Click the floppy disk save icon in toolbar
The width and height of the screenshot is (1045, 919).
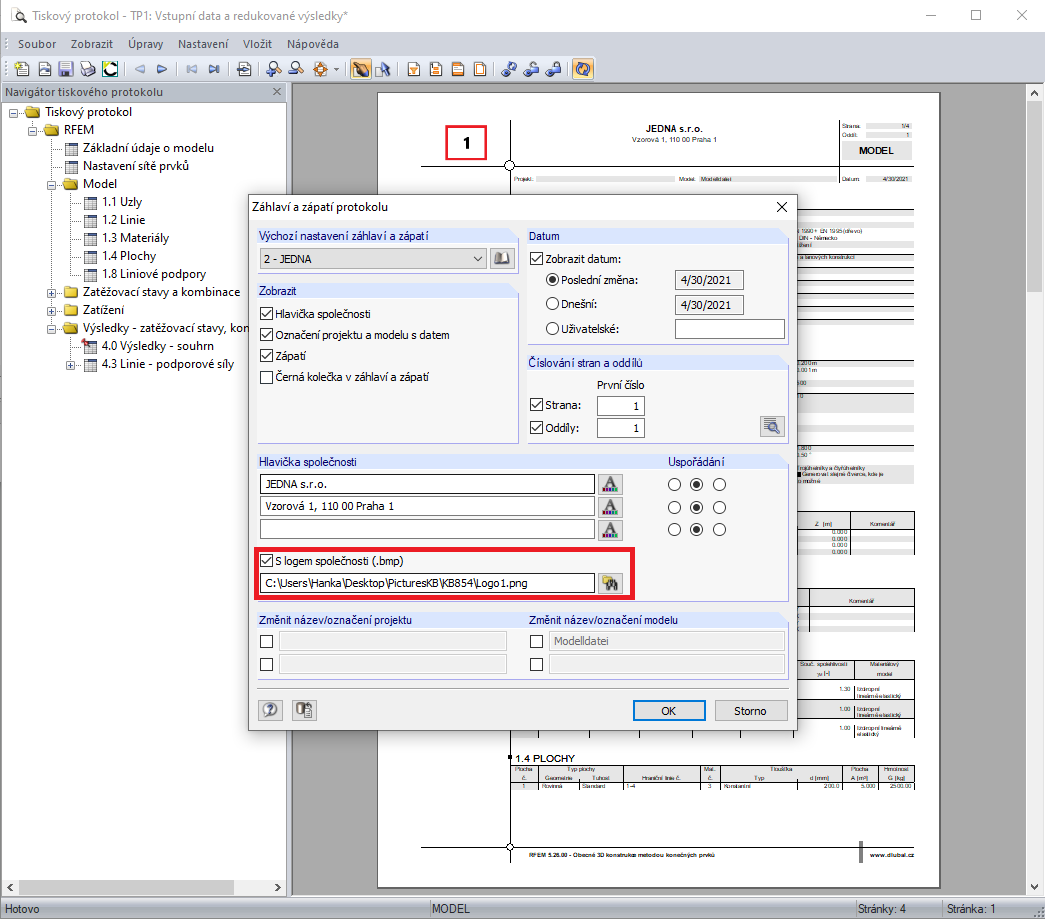click(x=66, y=69)
